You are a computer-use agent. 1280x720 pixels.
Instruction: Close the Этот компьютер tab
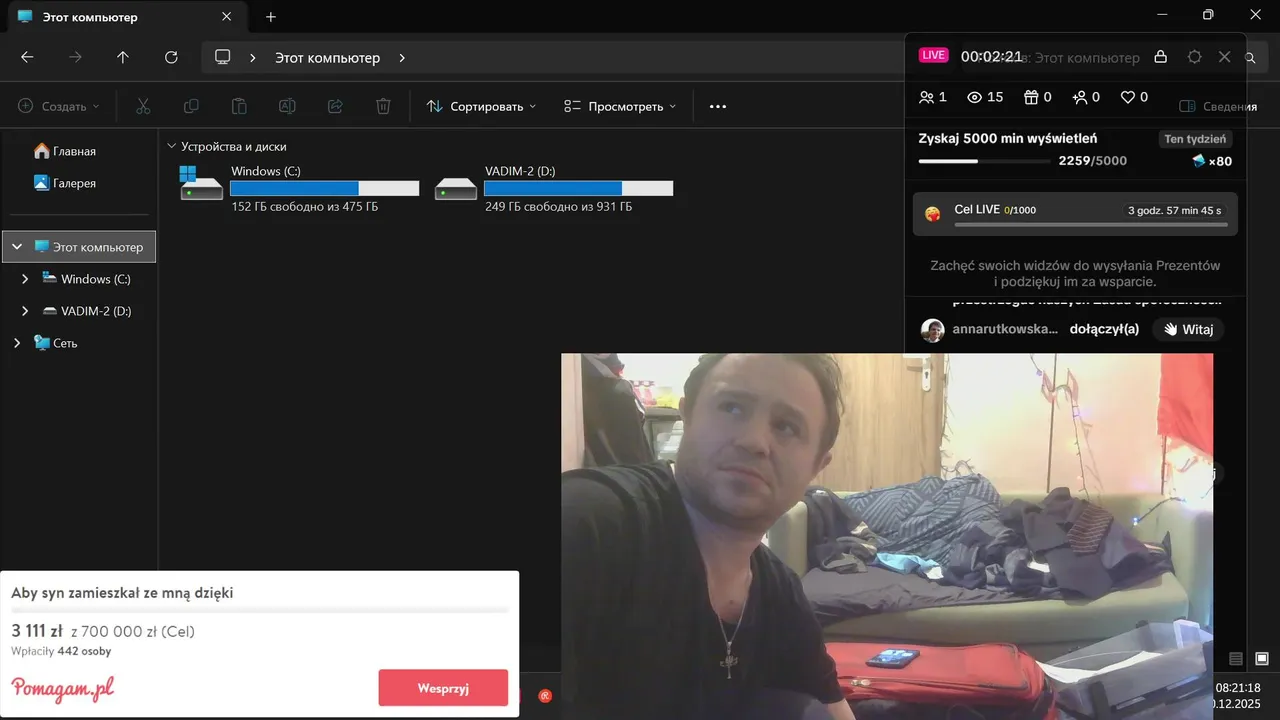click(226, 17)
